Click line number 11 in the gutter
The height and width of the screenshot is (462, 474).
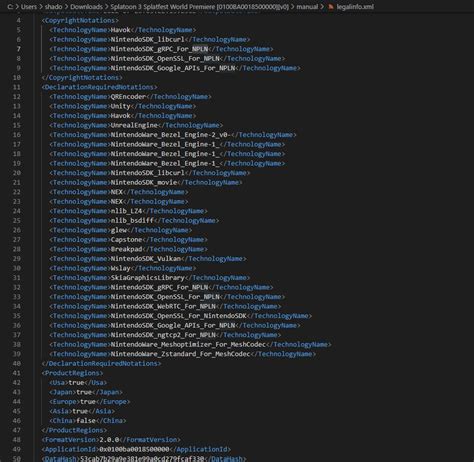(17, 87)
